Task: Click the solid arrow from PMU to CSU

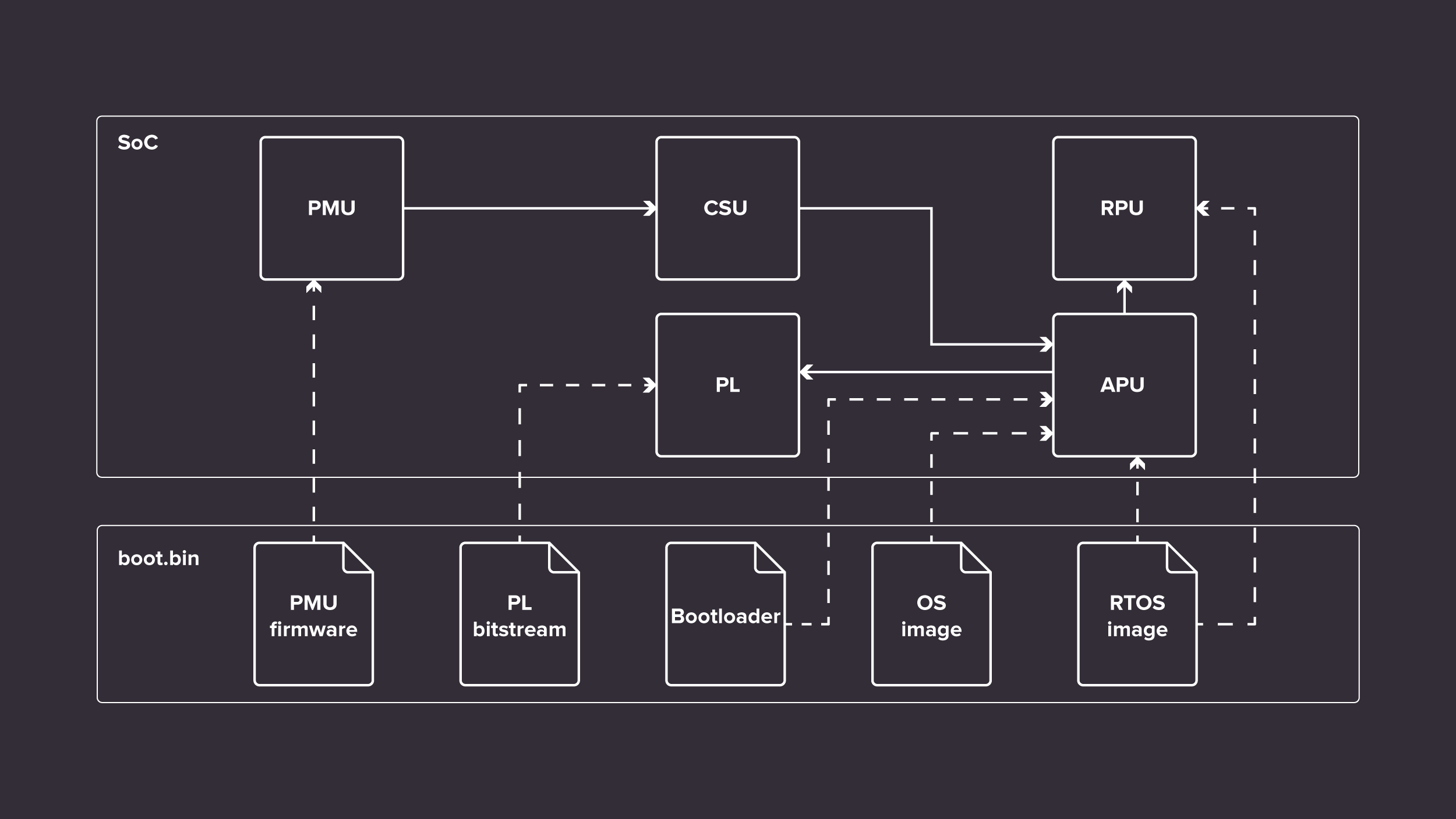Action: coord(530,207)
